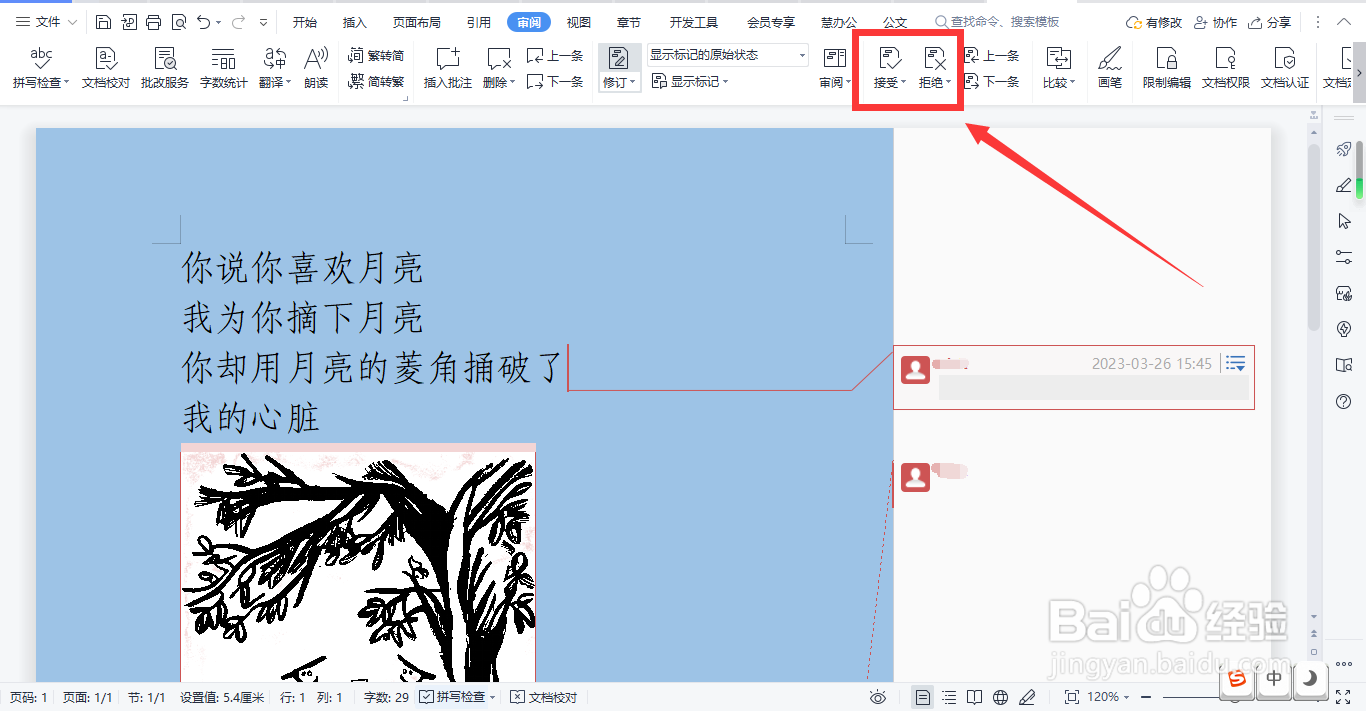Open 批改服务 correction service
Viewport: 1366px width, 711px height.
(x=165, y=69)
